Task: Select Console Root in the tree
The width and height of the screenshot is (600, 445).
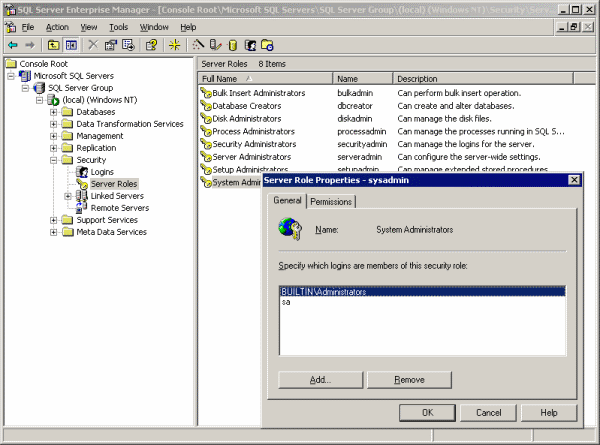Action: 43,64
